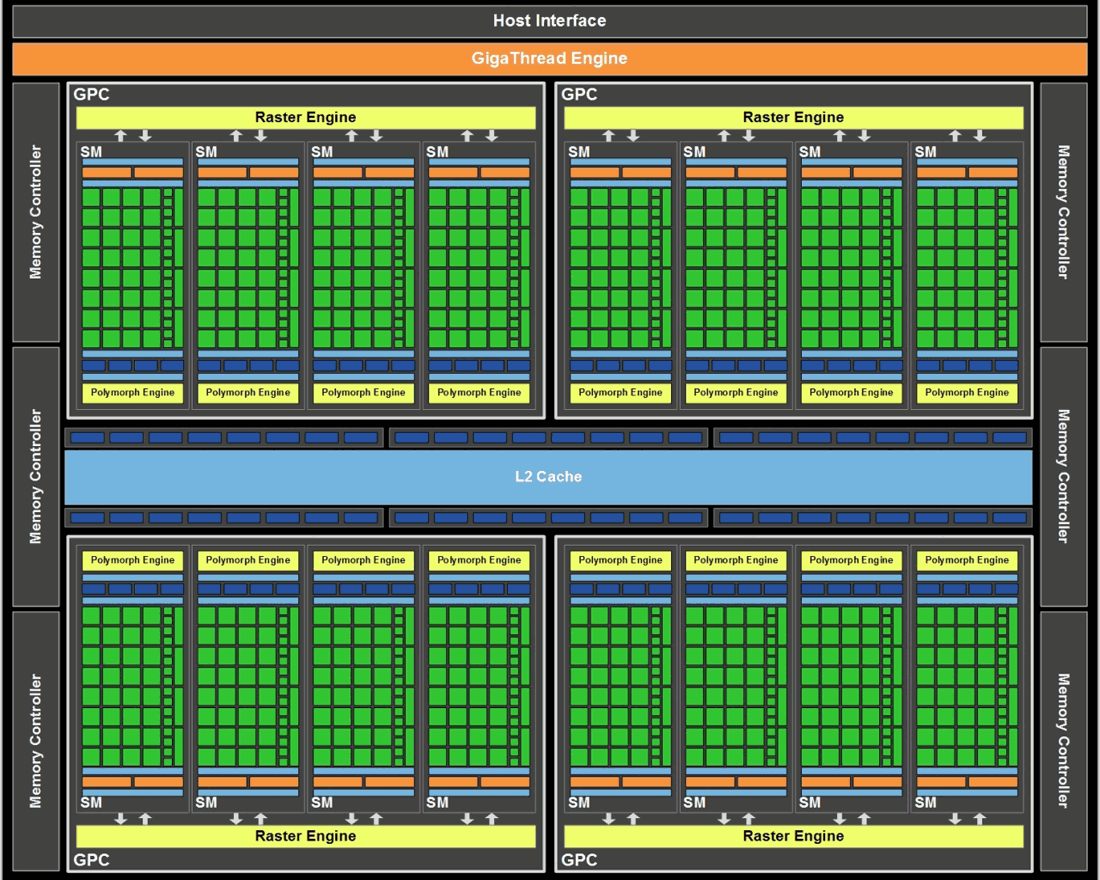1100x880 pixels.
Task: Click the Raster Engine in the top-right GPC
Action: click(x=793, y=118)
